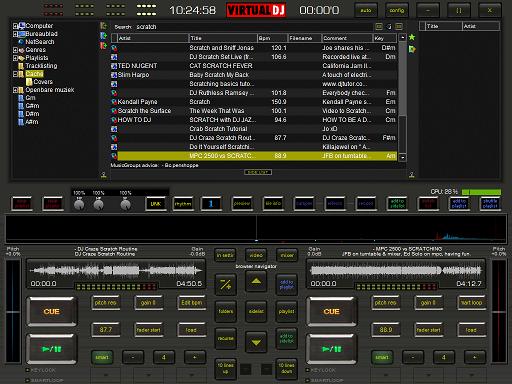Expand the Computer tree node
Image resolution: width=512 pixels, height=384 pixels.
pyautogui.click(x=15, y=26)
